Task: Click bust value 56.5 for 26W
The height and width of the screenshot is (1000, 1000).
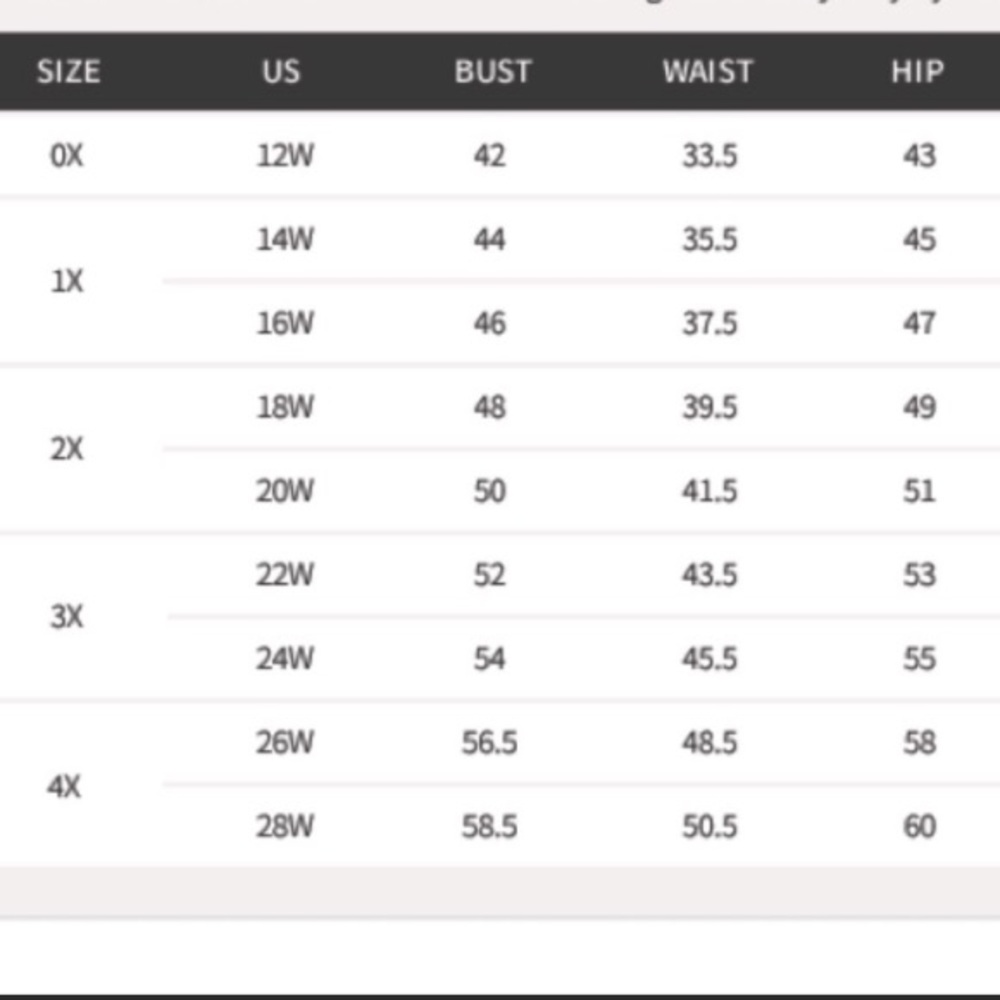Action: tap(490, 743)
